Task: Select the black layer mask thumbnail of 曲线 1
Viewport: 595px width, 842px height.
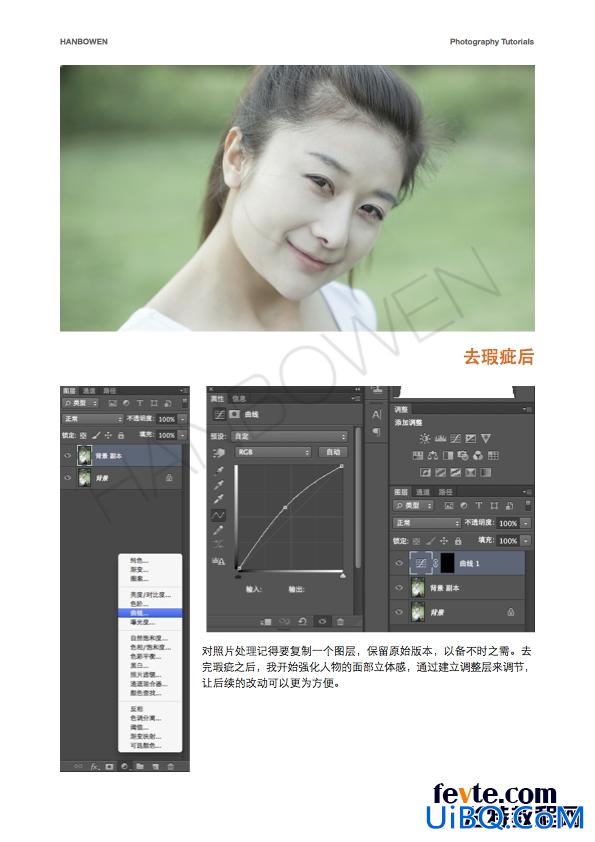Action: (448, 563)
